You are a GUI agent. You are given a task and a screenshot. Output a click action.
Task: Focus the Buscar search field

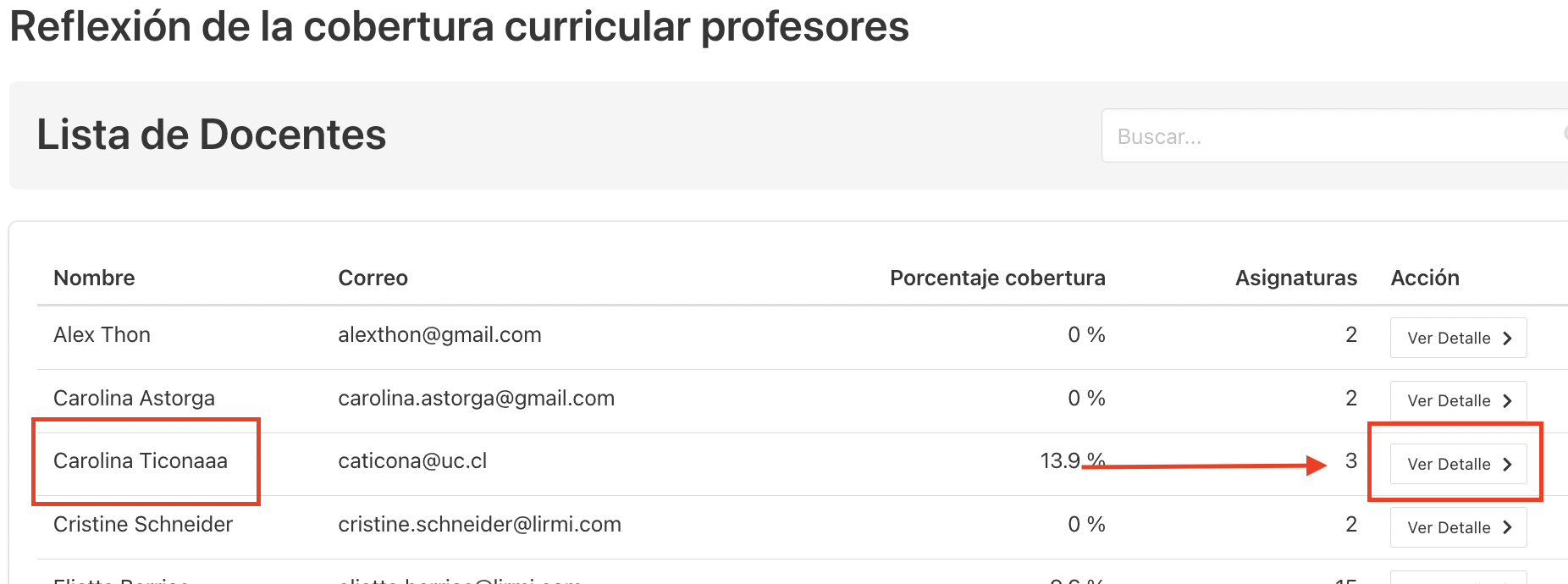tap(1334, 135)
